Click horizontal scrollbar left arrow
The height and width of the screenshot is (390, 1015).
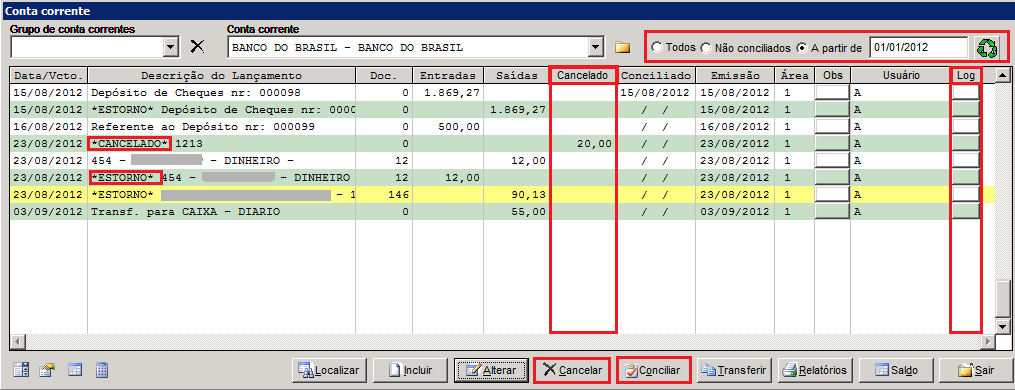pyautogui.click(x=17, y=341)
